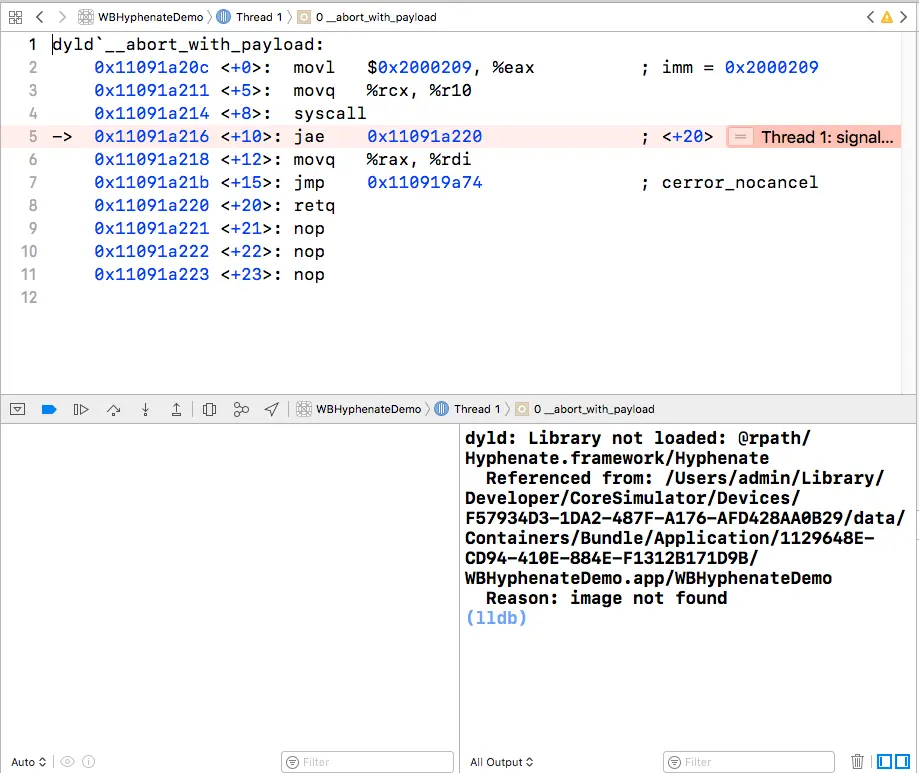Screen dimensions: 919x773
Task: Step into the instruction
Action: tap(145, 409)
